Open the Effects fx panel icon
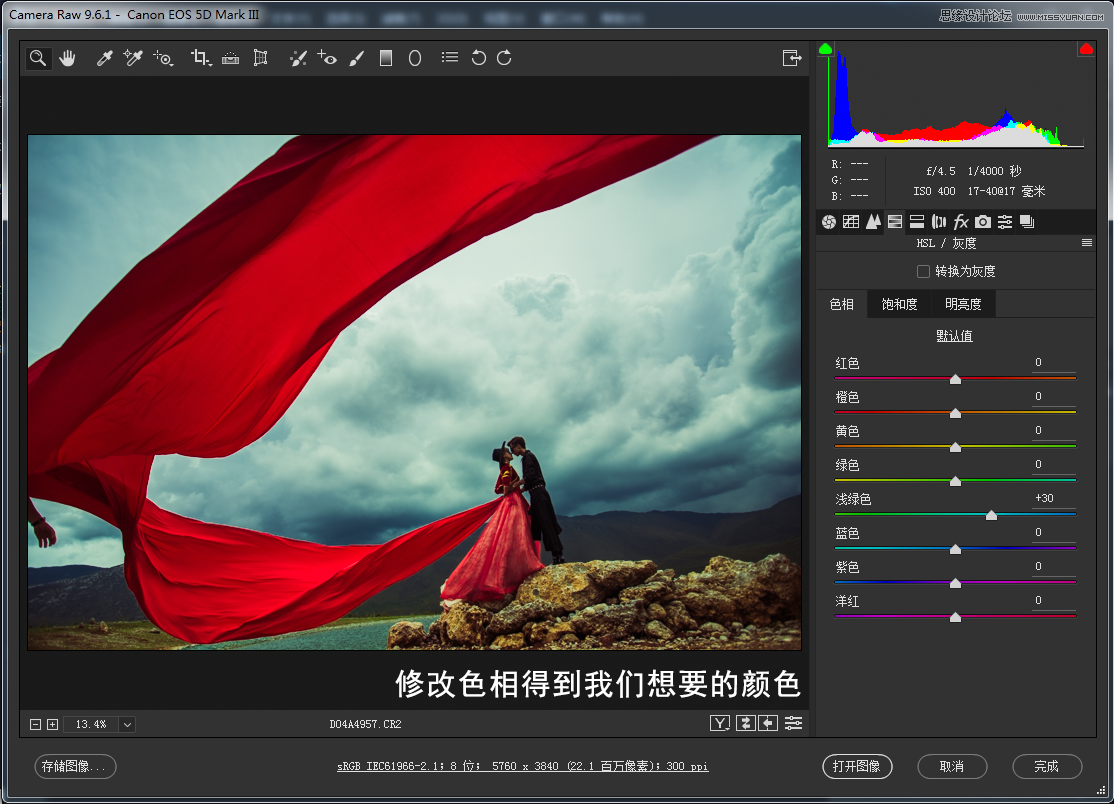Viewport: 1114px width, 804px height. [x=961, y=222]
